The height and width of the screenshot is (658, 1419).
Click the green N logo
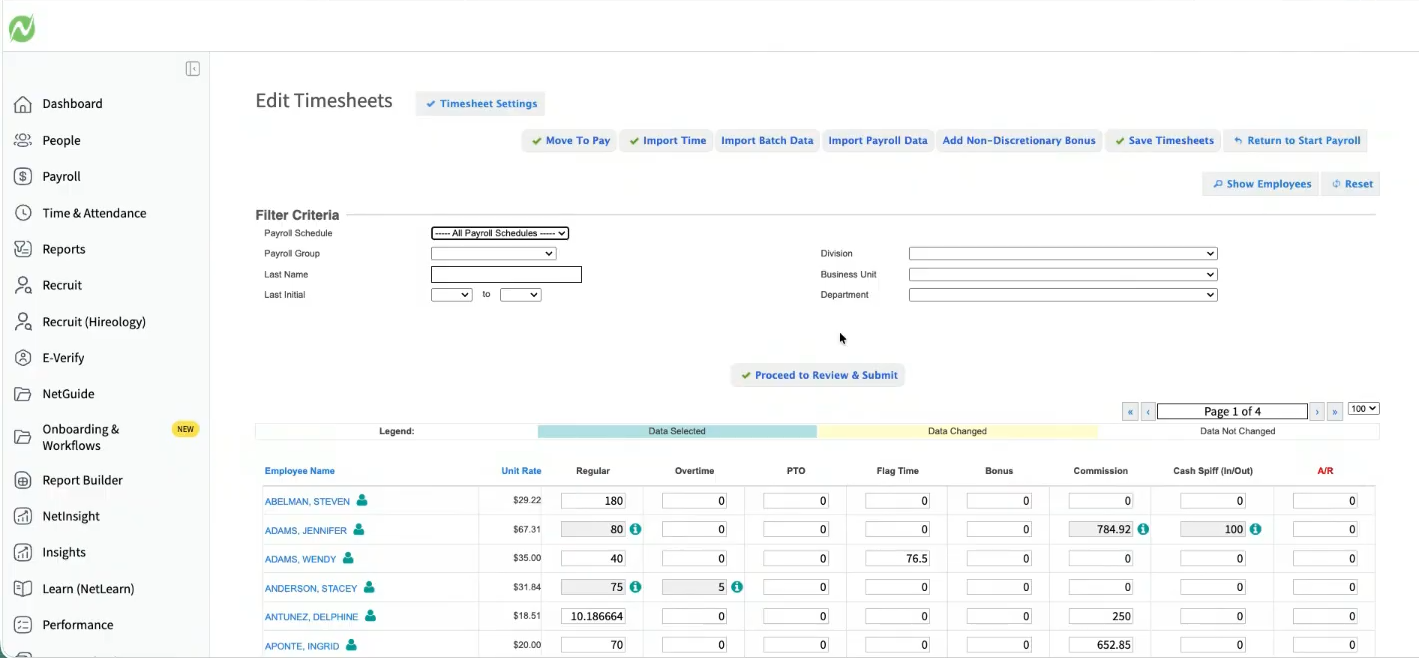point(22,29)
